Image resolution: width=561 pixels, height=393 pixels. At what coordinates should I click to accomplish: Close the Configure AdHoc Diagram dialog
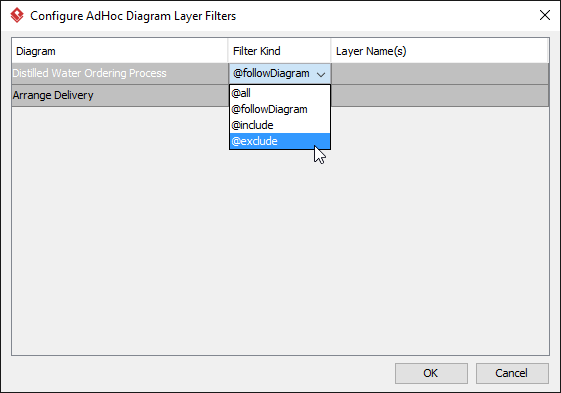(x=545, y=15)
